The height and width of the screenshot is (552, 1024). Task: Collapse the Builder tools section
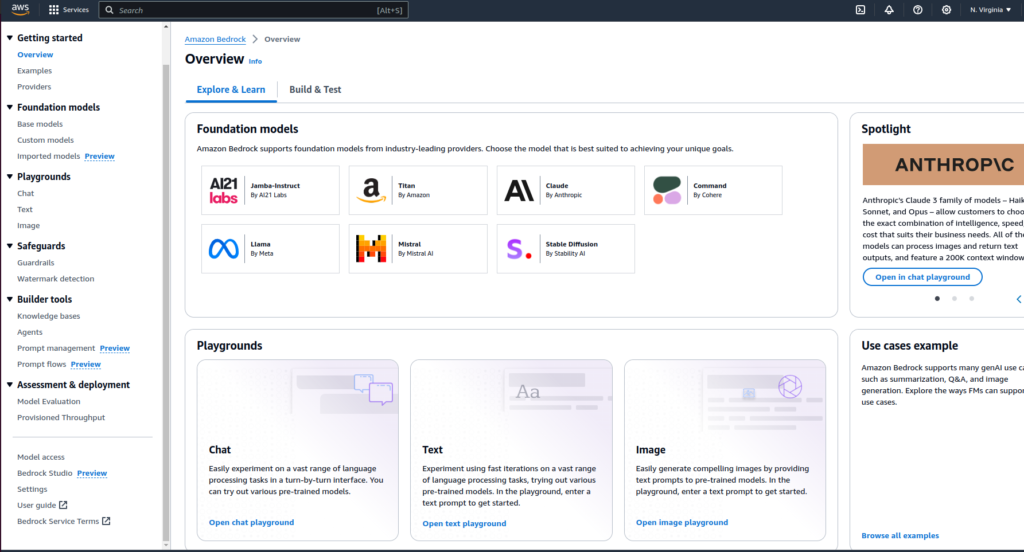point(10,299)
